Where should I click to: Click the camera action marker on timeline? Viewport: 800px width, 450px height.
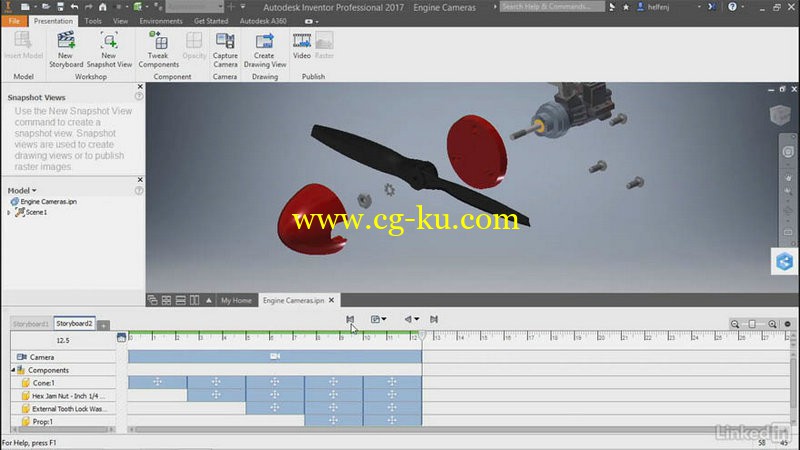[275, 356]
